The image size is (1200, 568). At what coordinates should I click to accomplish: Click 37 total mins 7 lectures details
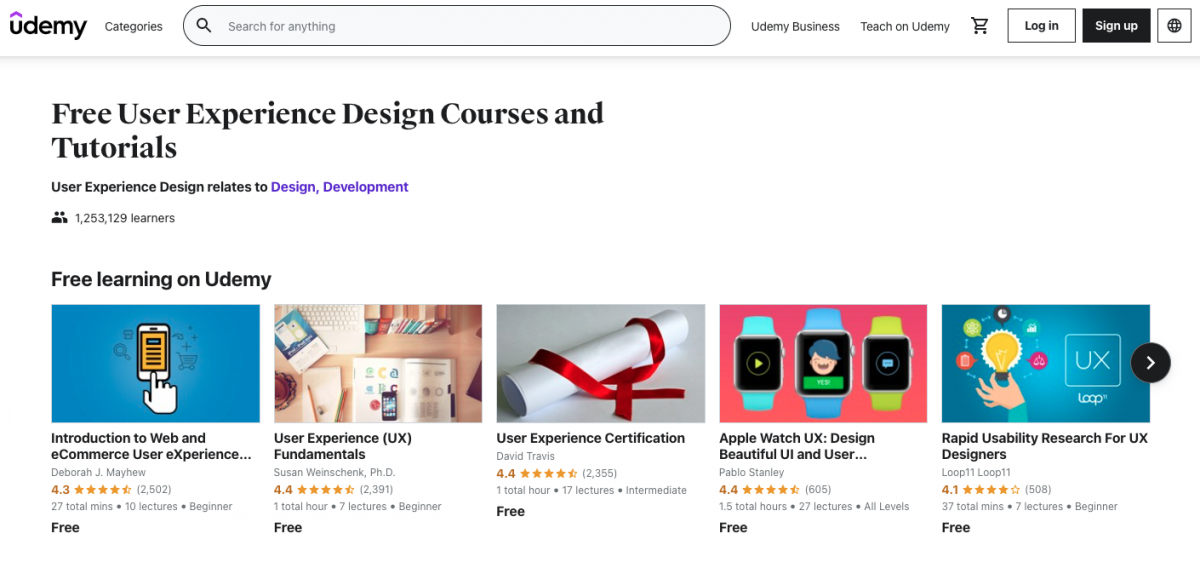(x=1030, y=506)
